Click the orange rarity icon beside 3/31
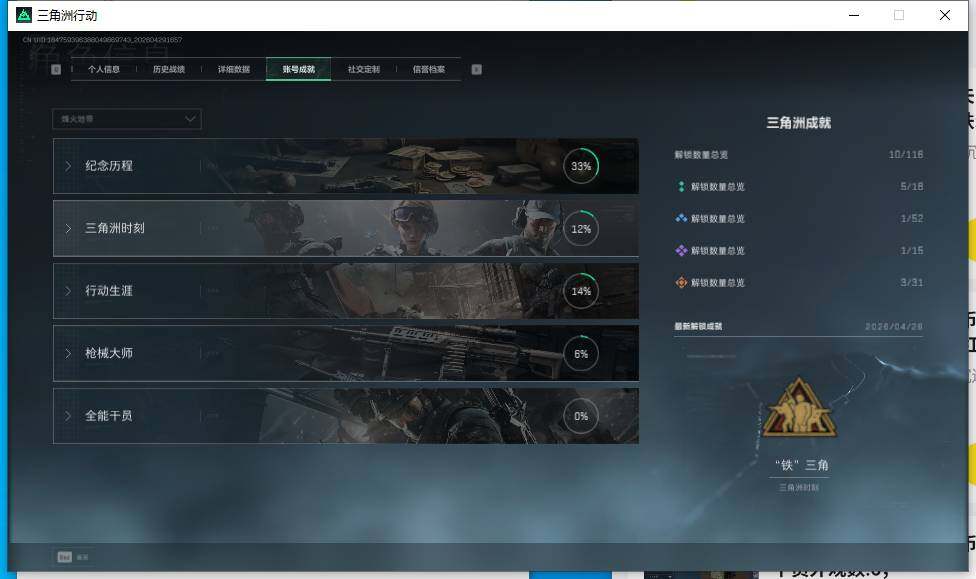976x579 pixels. pos(681,283)
